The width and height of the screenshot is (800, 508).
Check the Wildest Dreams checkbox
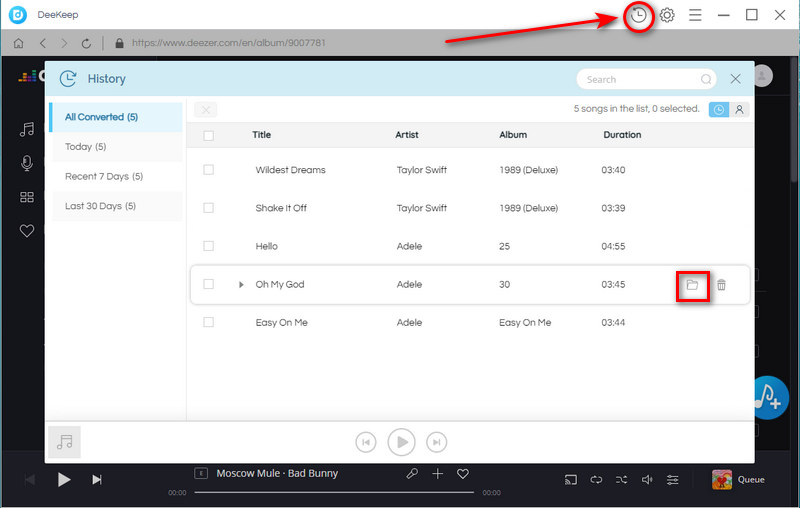point(208,170)
